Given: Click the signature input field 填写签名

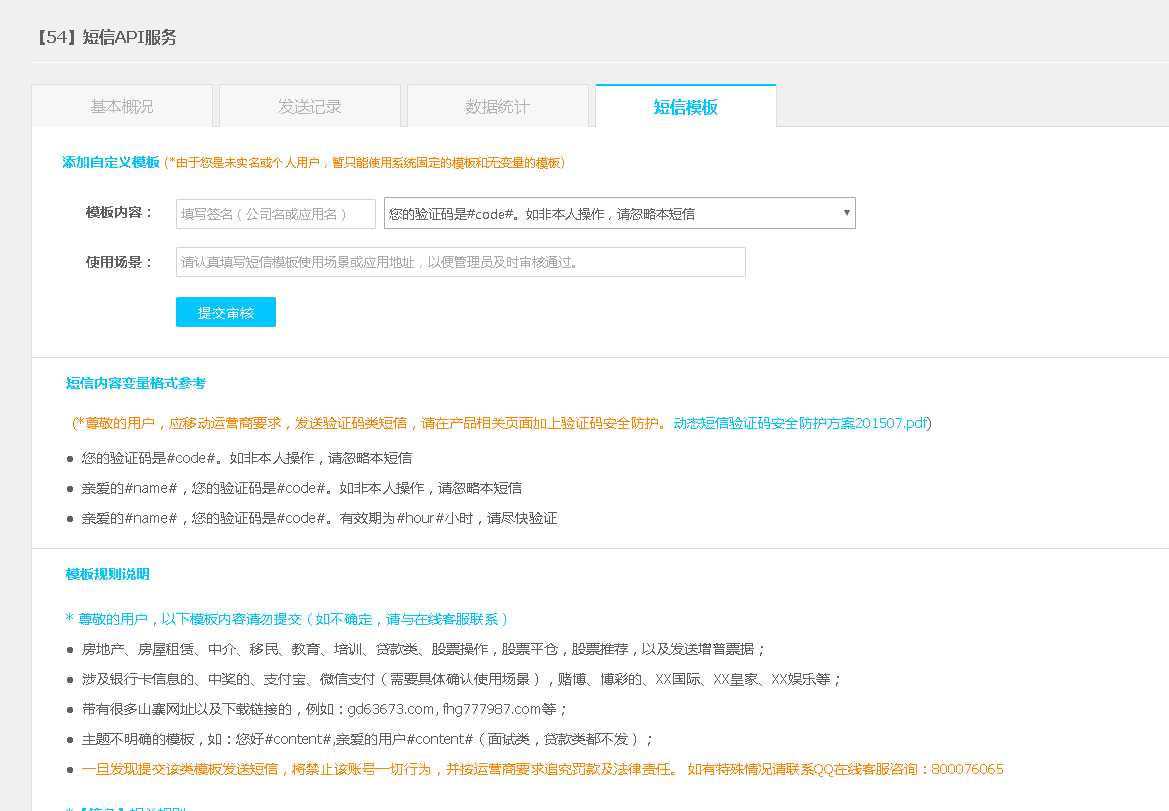Looking at the screenshot, I should pyautogui.click(x=276, y=214).
